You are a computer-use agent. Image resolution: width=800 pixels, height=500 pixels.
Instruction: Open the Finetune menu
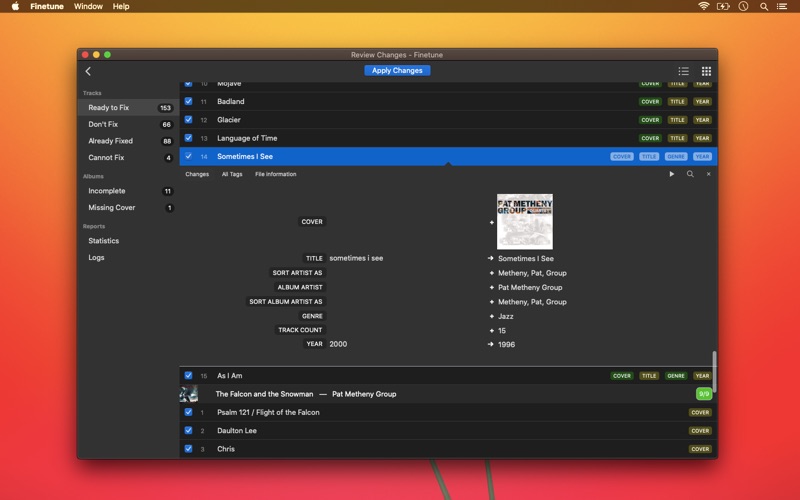[x=47, y=6]
